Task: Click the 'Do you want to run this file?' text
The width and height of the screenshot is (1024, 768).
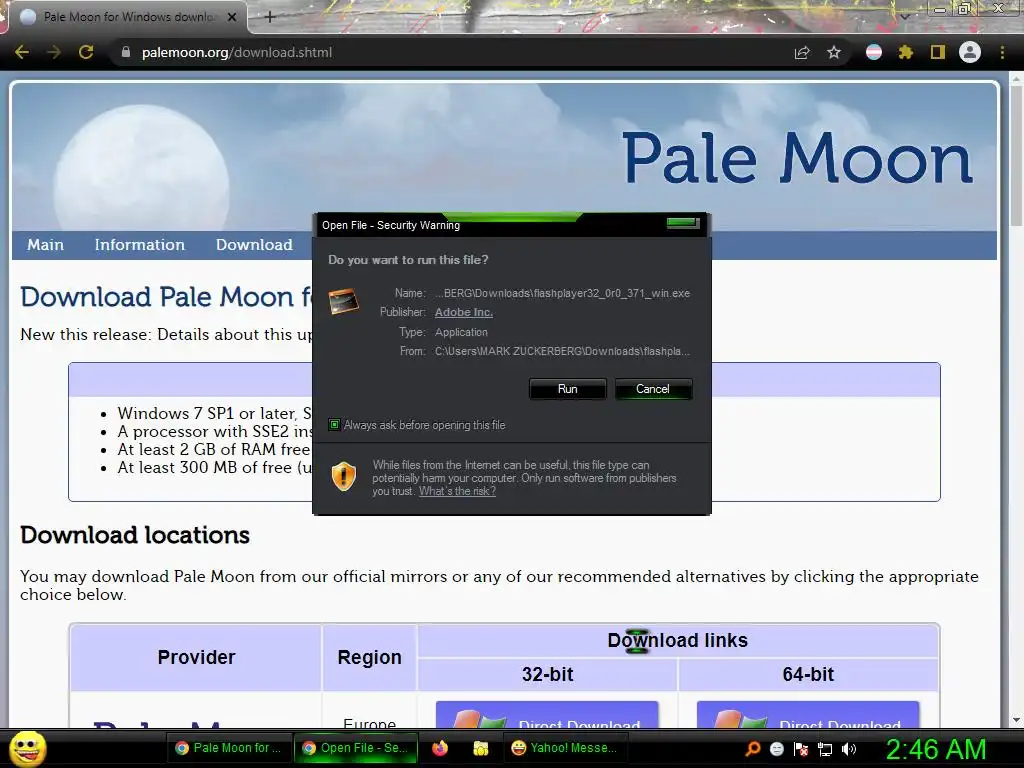Action: click(408, 260)
